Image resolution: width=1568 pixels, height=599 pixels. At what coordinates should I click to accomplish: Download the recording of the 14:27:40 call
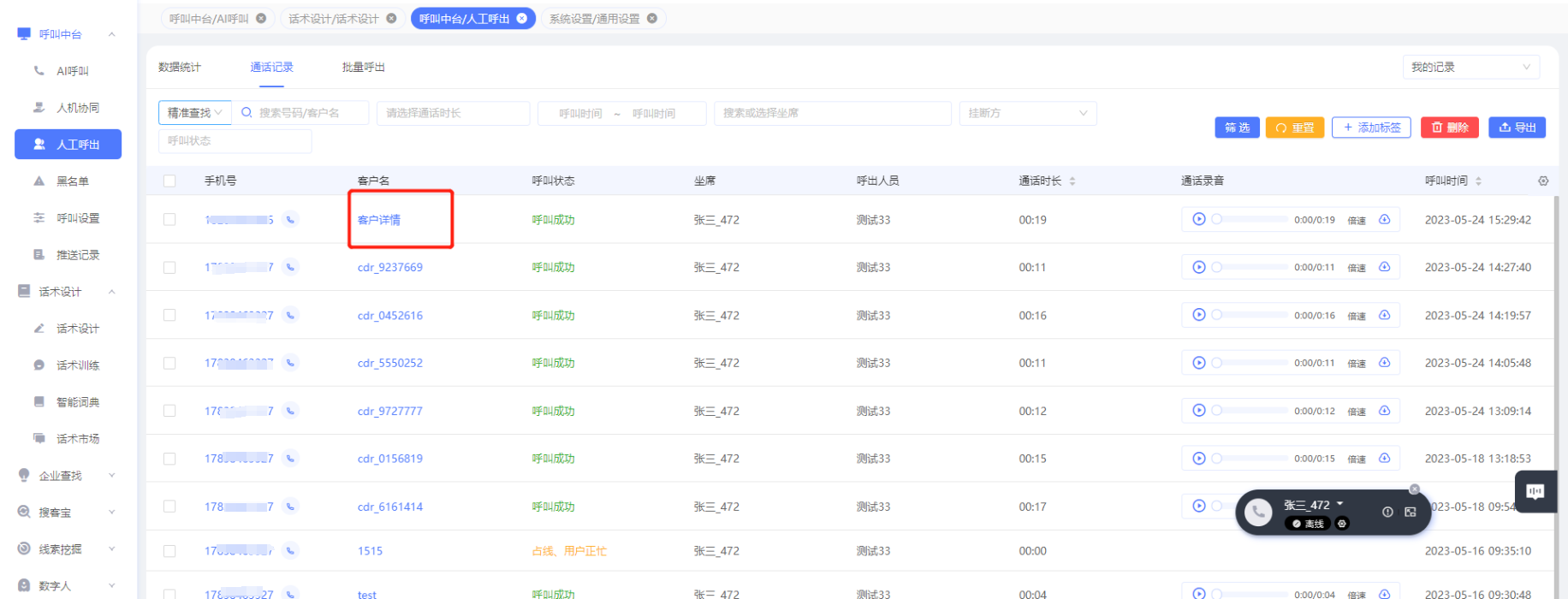click(1384, 267)
